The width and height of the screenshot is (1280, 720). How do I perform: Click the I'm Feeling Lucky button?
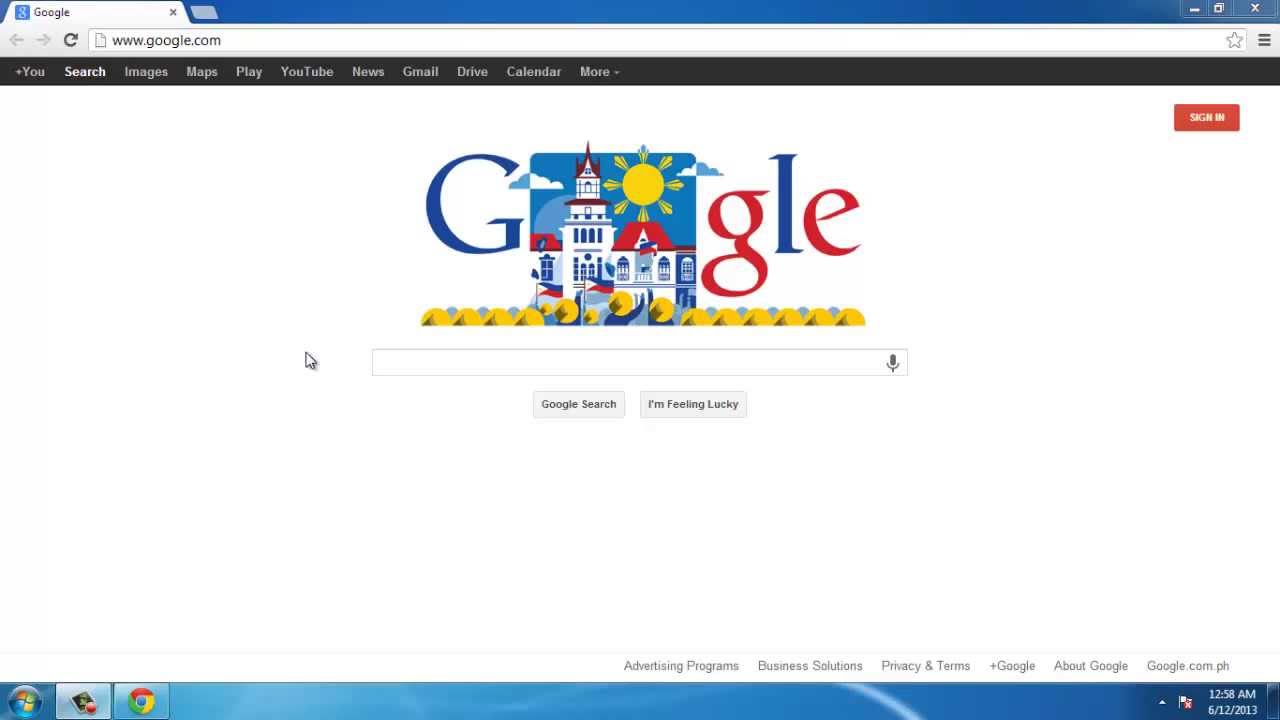pyautogui.click(x=693, y=404)
